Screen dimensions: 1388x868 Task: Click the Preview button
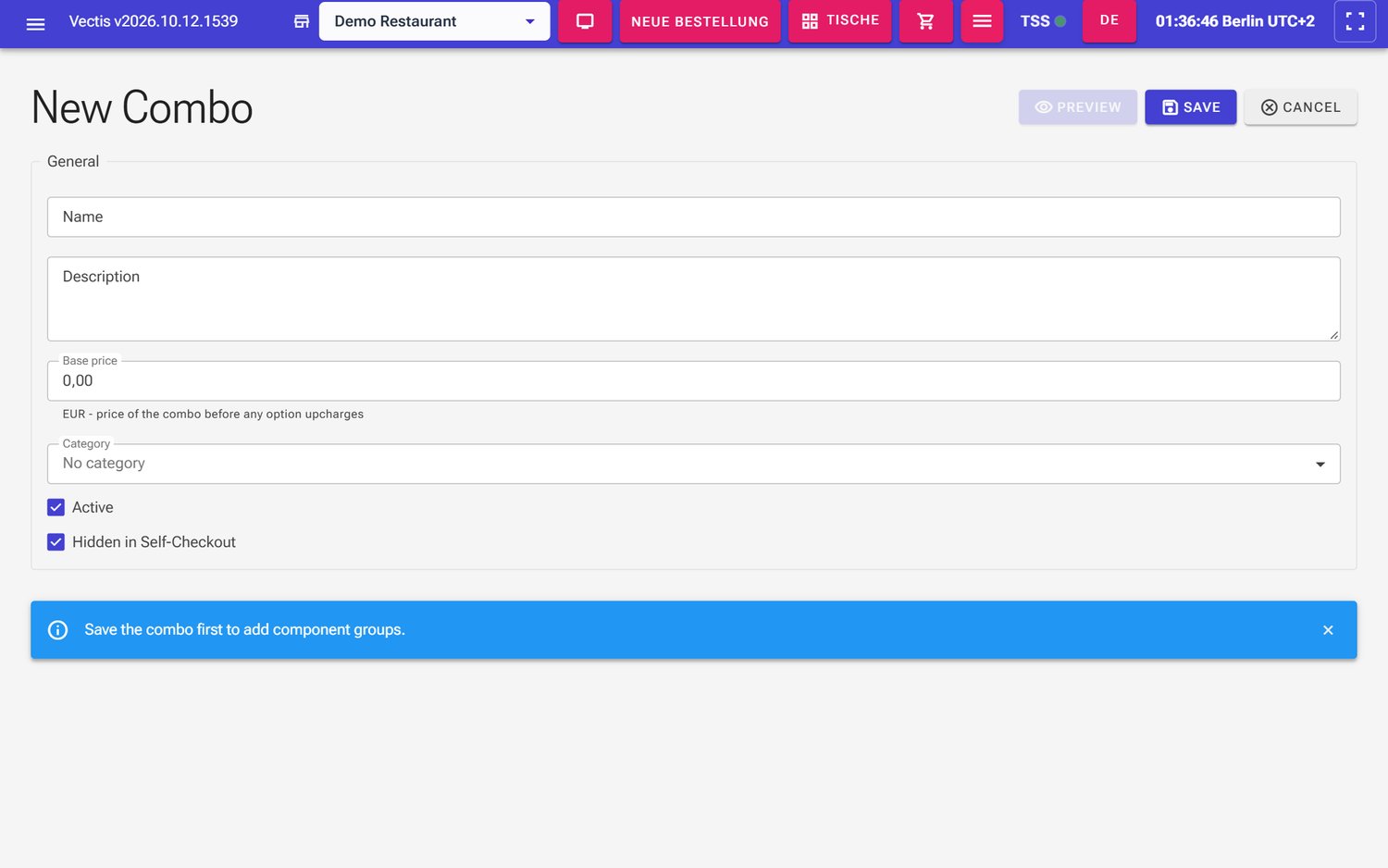[x=1078, y=107]
